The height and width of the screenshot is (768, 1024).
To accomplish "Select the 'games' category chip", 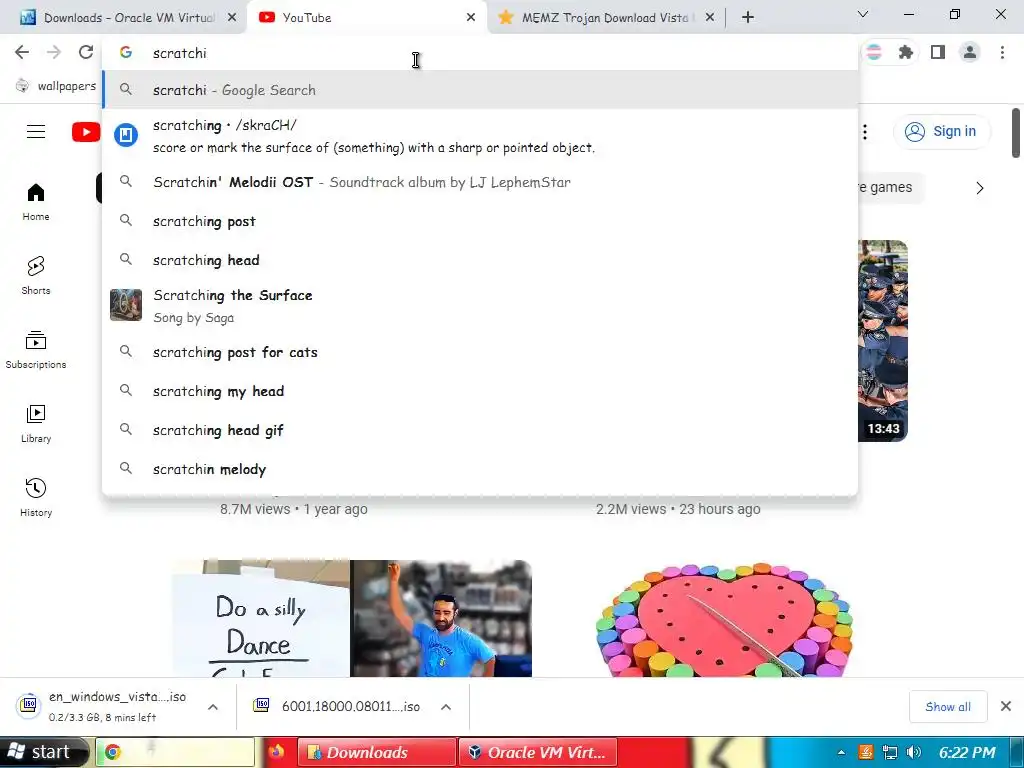I will coord(889,187).
